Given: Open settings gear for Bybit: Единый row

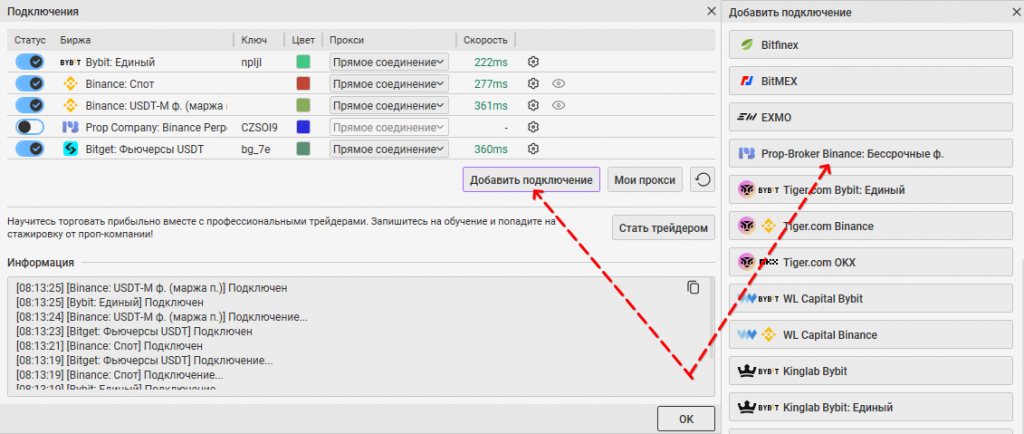Looking at the screenshot, I should point(533,62).
